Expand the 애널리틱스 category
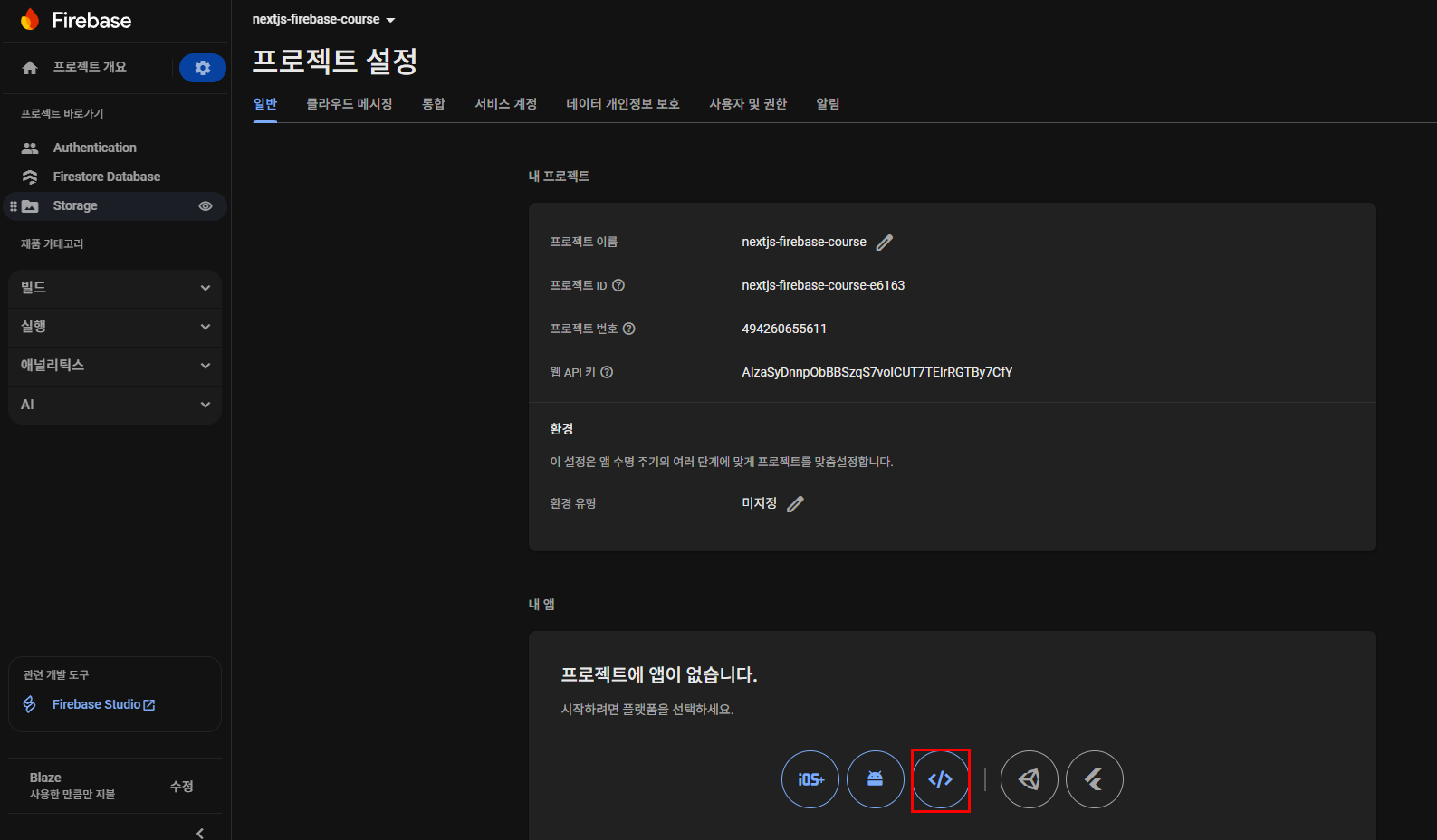The width and height of the screenshot is (1437, 840). [115, 366]
